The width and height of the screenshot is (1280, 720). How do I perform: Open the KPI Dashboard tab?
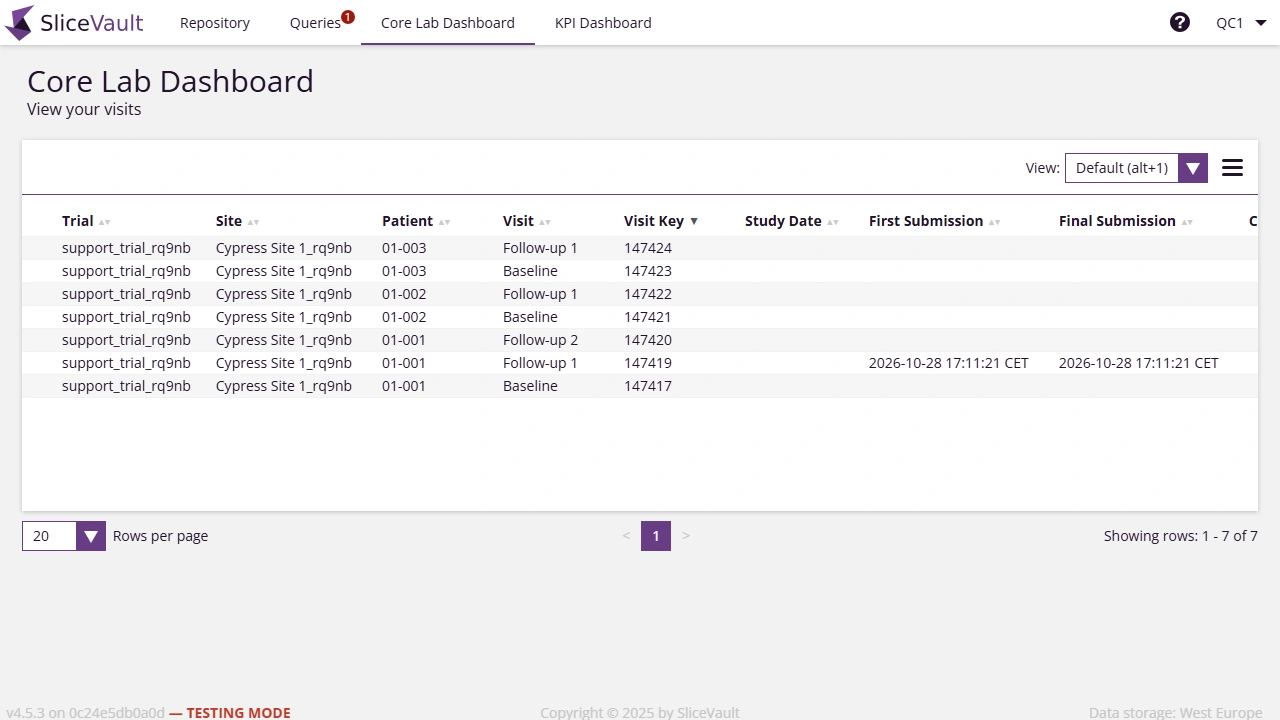[603, 22]
